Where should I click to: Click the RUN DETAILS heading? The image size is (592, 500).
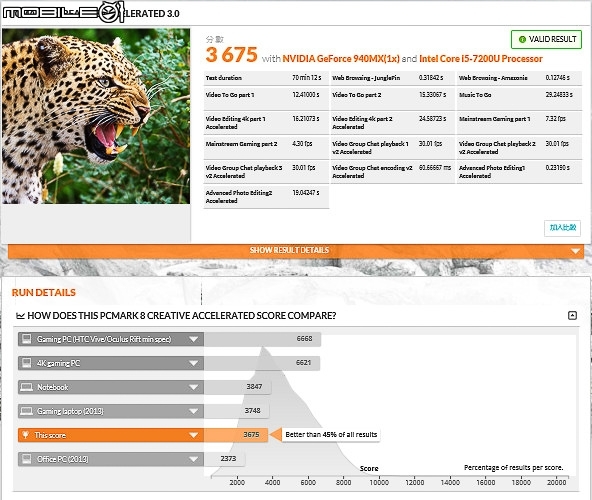(x=44, y=293)
